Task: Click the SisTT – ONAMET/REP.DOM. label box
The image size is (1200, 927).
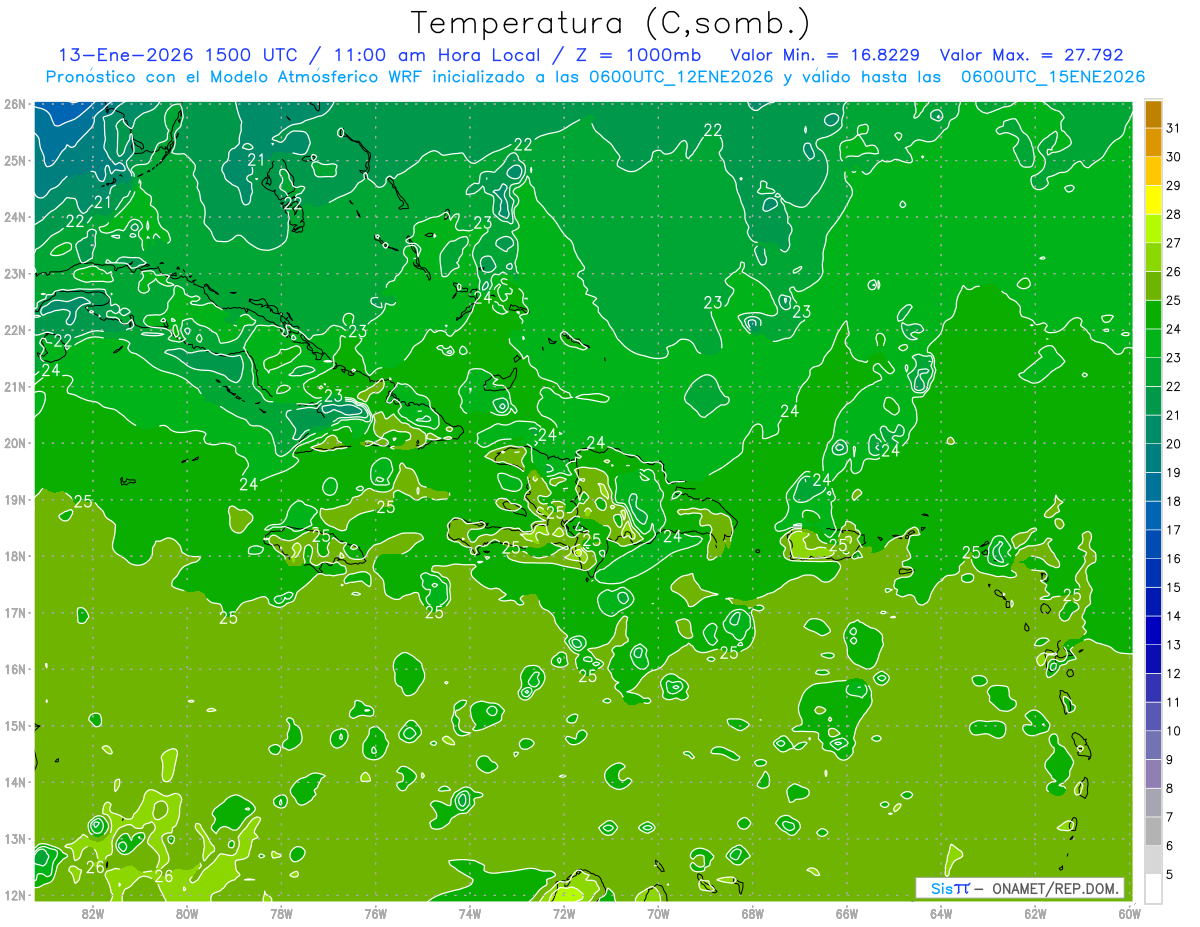Action: (x=1020, y=888)
